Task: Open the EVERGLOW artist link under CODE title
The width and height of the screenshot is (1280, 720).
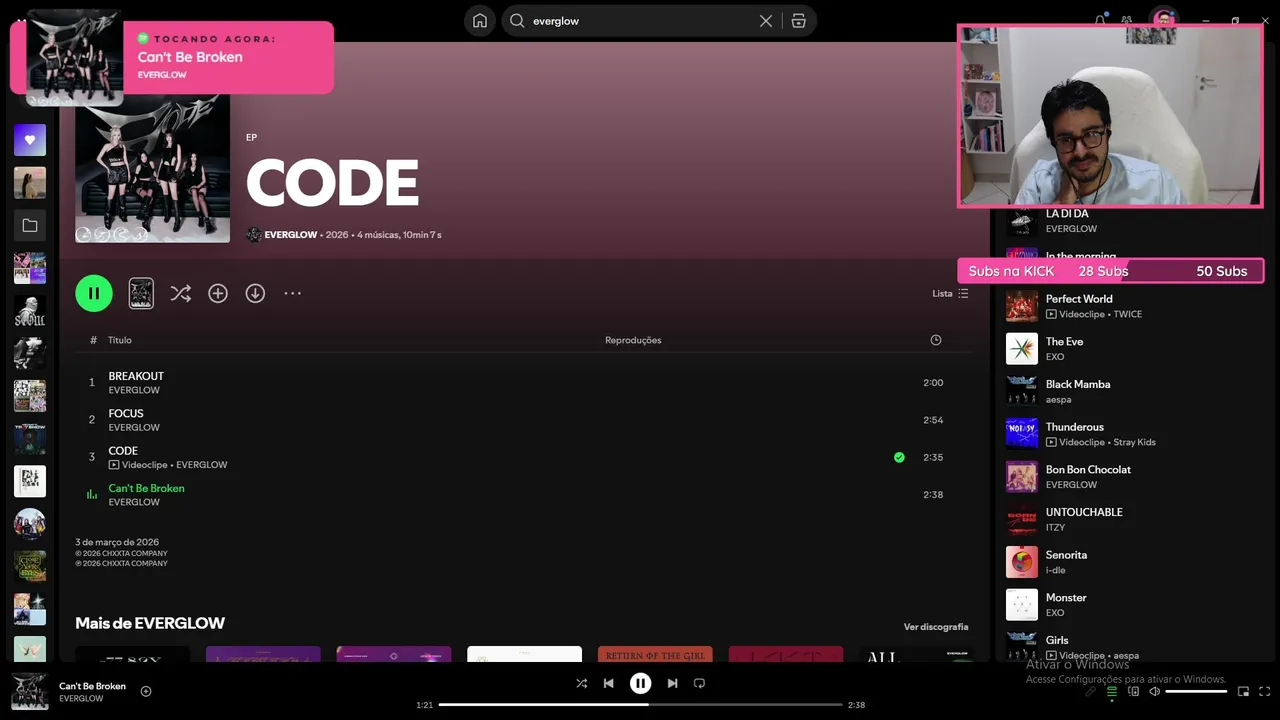Action: (291, 235)
